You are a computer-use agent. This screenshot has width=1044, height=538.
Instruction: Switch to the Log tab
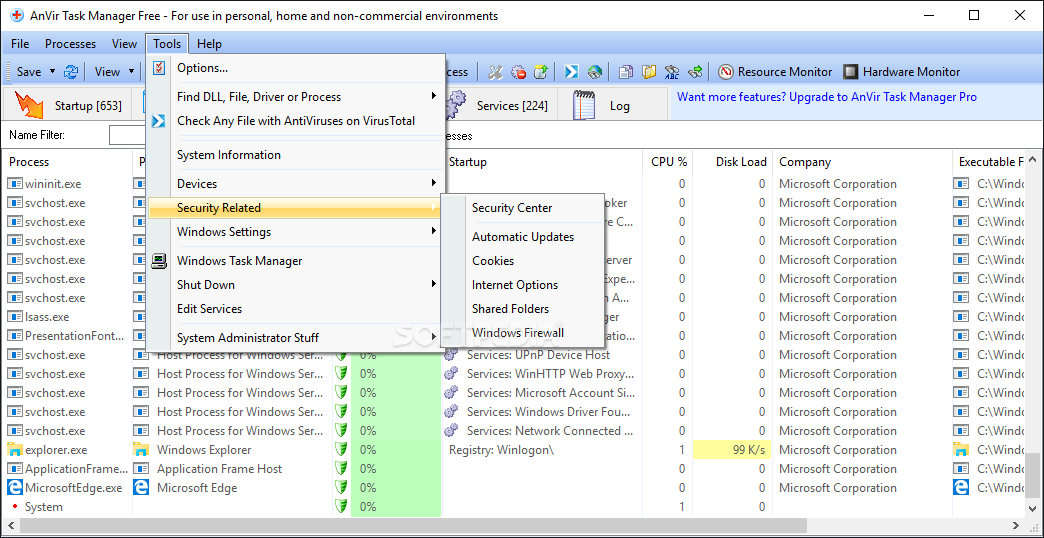coord(614,105)
